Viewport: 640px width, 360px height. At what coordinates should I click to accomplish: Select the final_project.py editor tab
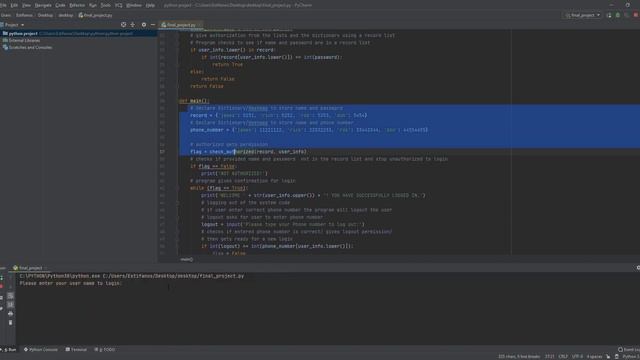[179, 25]
